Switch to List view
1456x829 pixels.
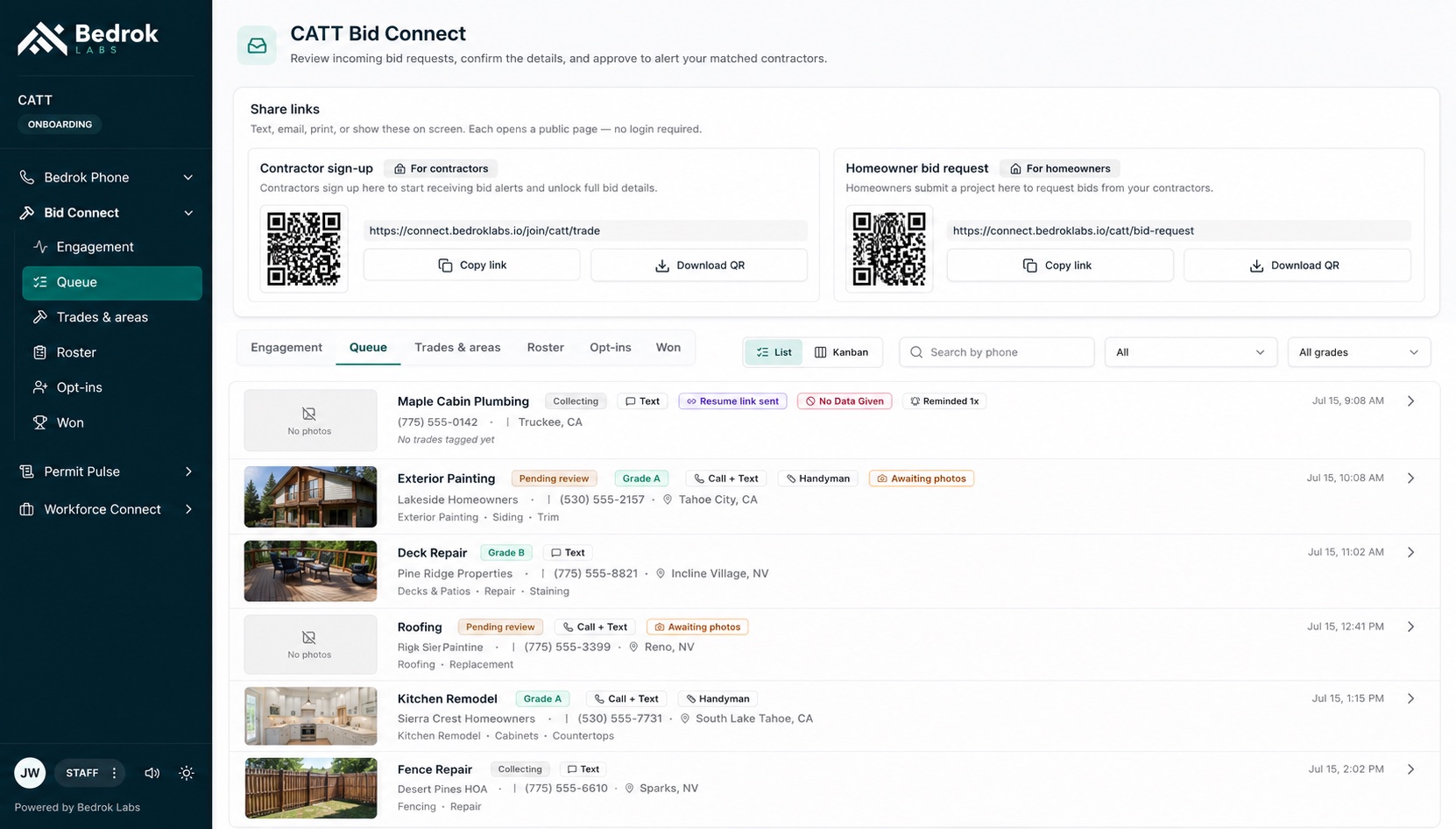774,352
